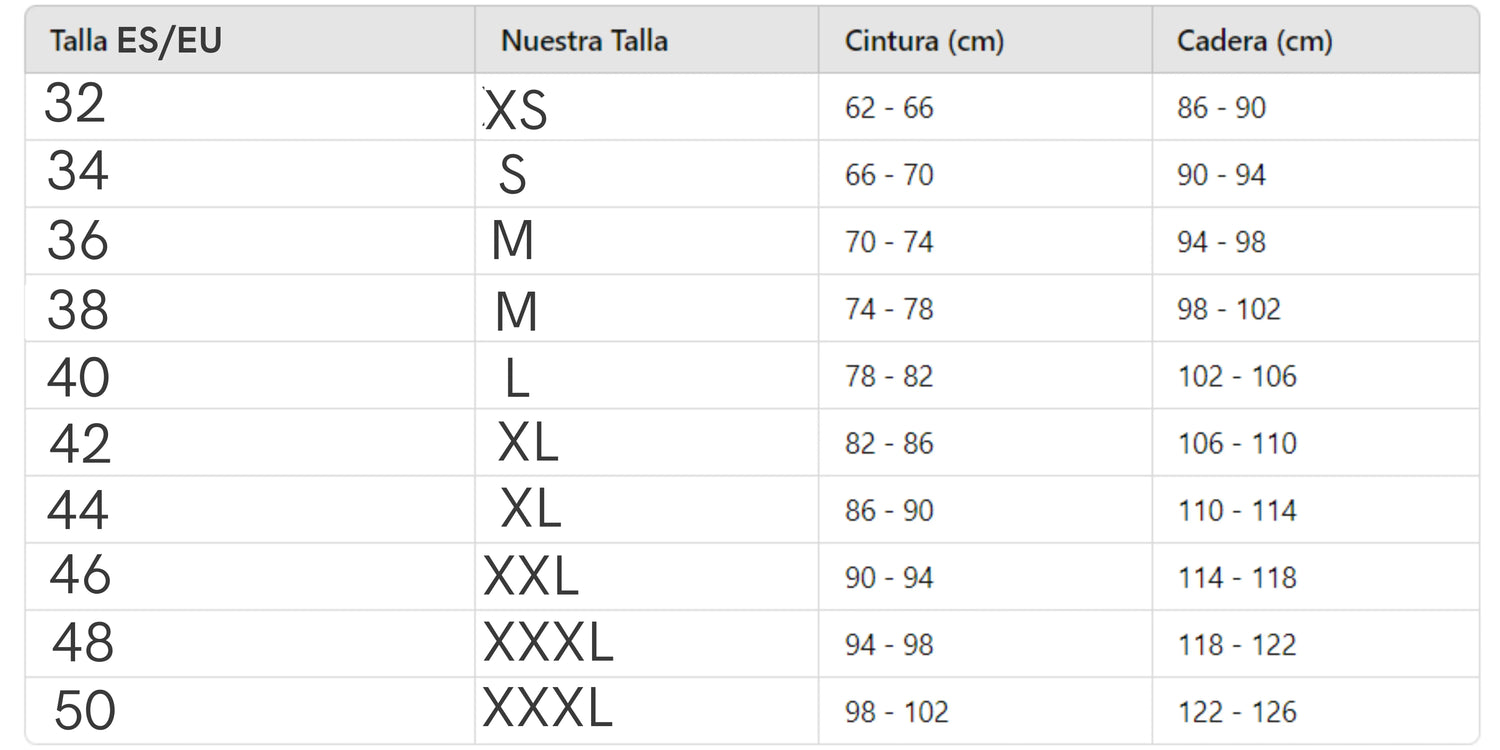Viewport: 1500px width, 750px height.
Task: Click the size 46 cell
Action: click(x=80, y=575)
